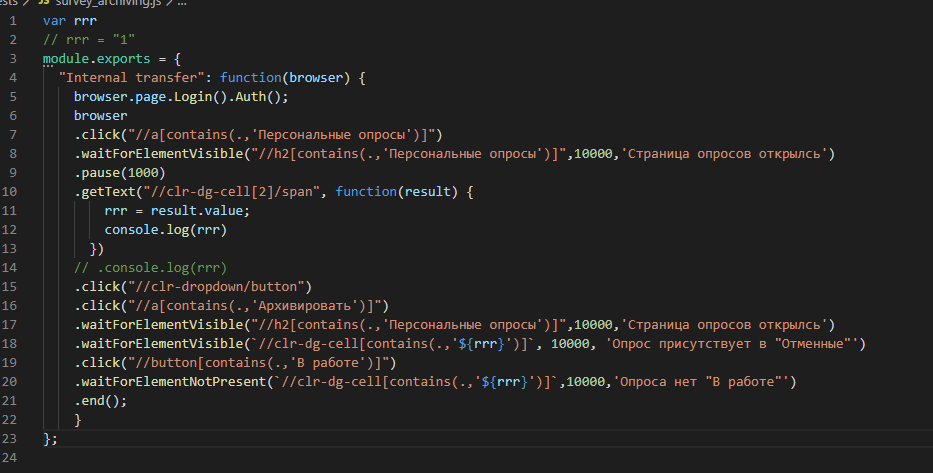Screen dimensions: 933x473
Task: Expand the breadcrumb ellipsis symbol item
Action: click(x=181, y=3)
